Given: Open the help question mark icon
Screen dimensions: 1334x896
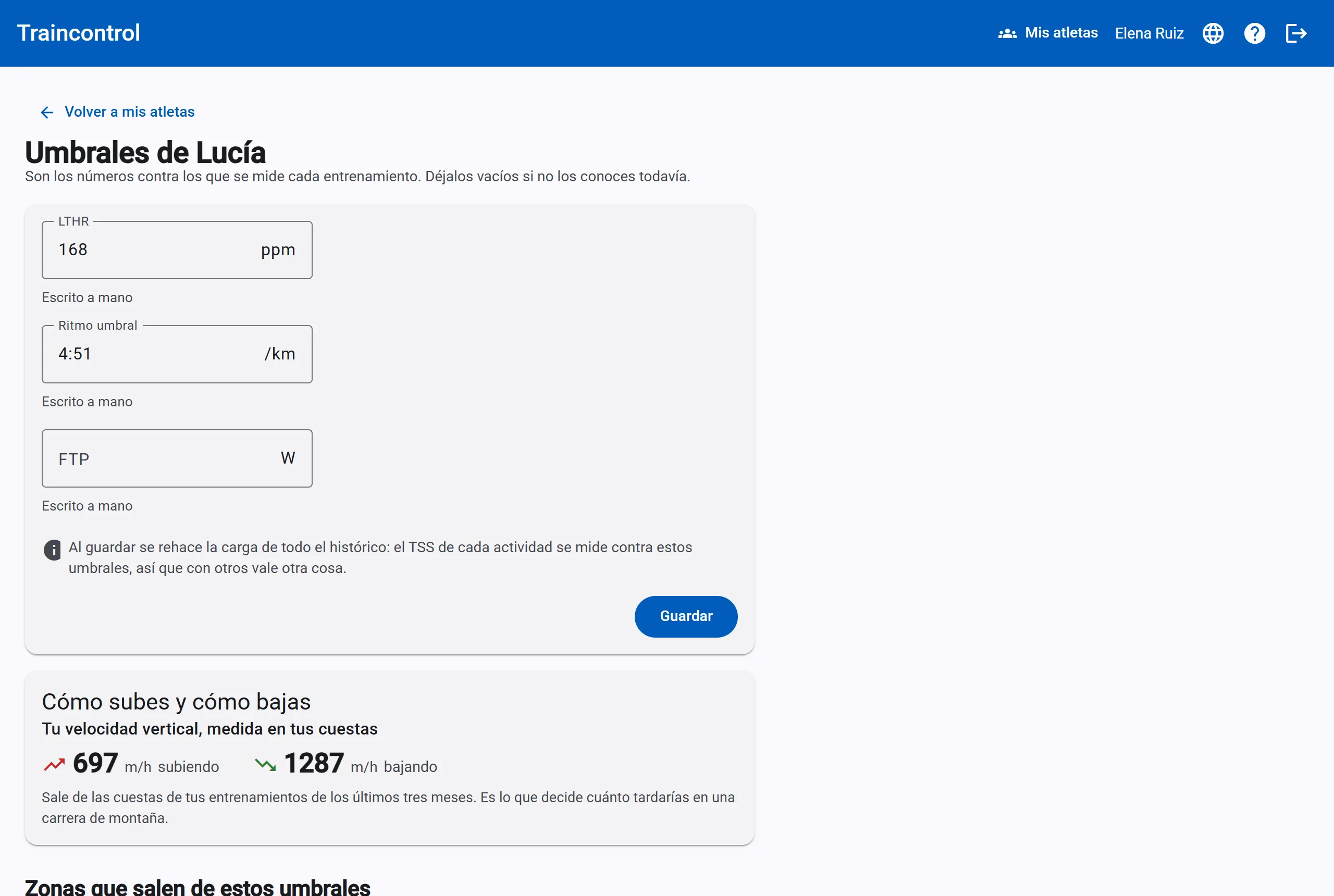Looking at the screenshot, I should pos(1255,33).
